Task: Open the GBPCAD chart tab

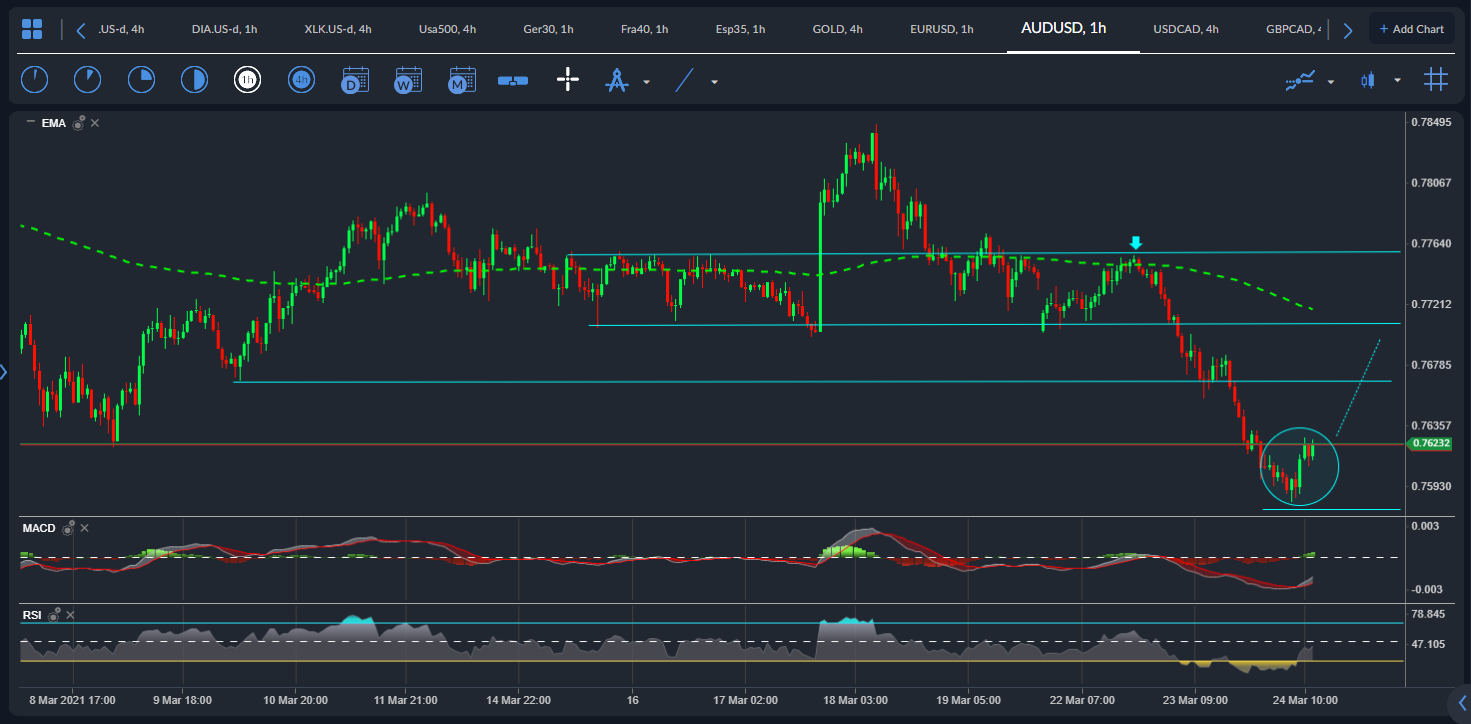Action: 1293,29
